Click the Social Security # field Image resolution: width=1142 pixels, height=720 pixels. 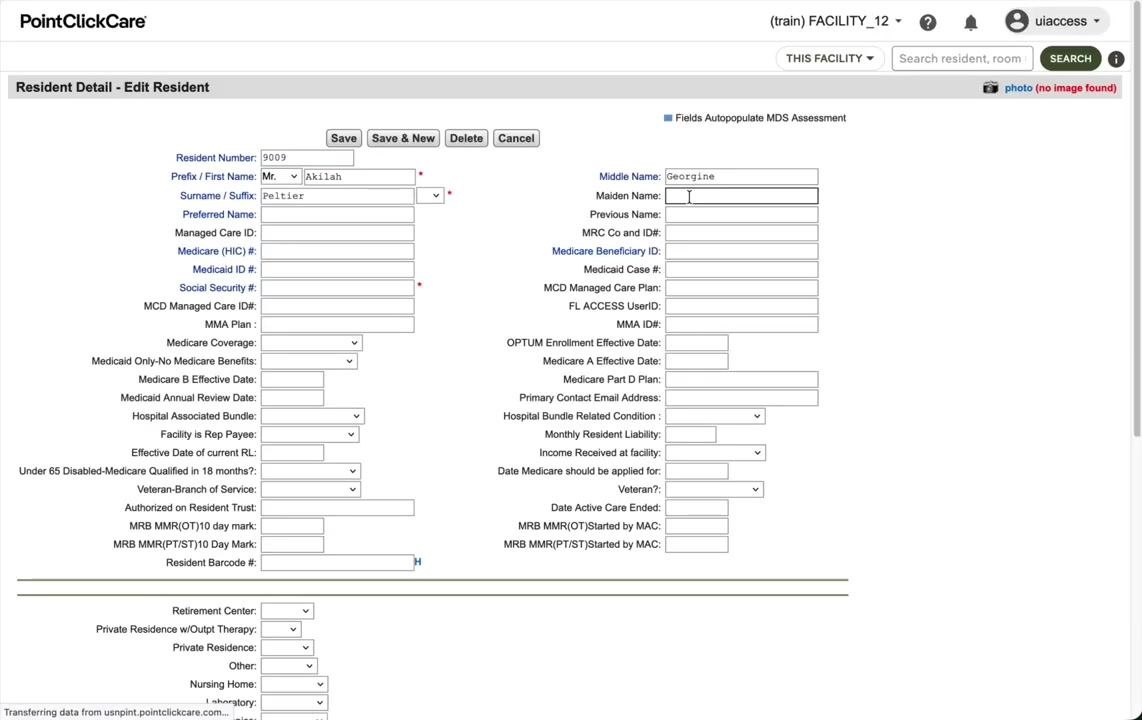click(x=337, y=288)
